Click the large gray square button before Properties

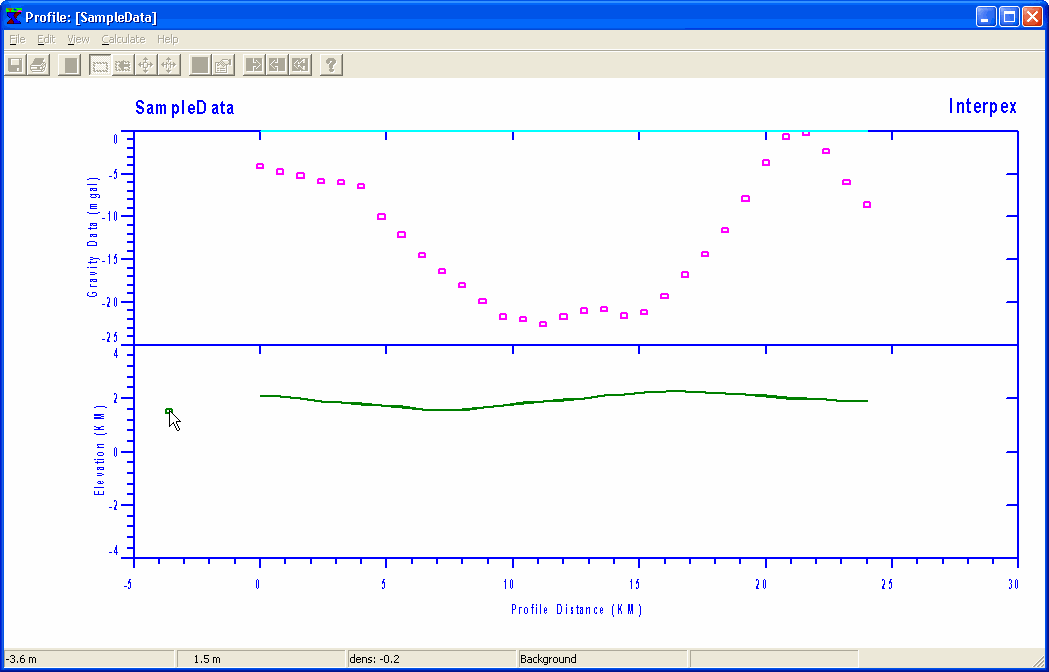click(200, 65)
